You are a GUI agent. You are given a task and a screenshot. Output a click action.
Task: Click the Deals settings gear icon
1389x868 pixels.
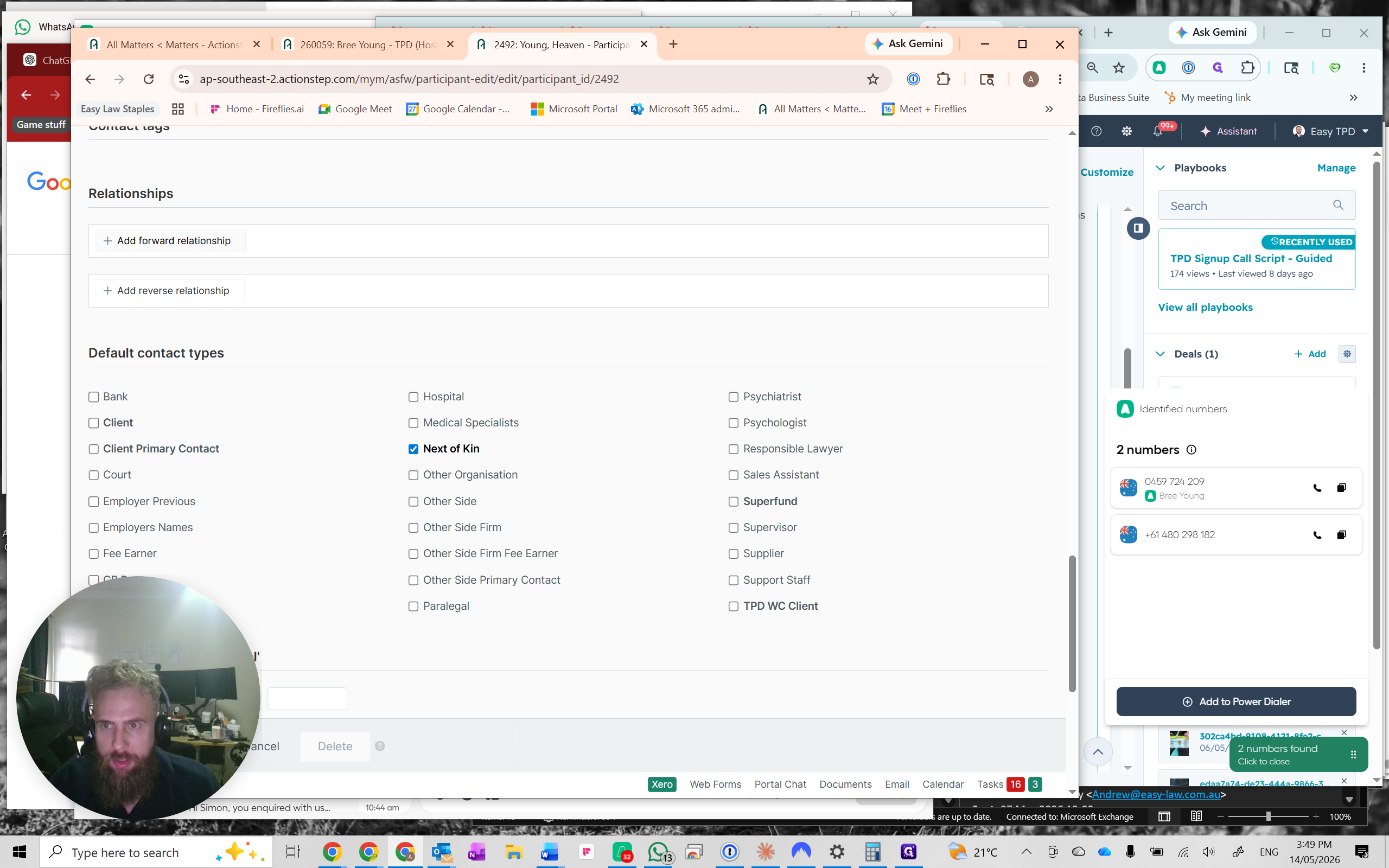pos(1347,354)
